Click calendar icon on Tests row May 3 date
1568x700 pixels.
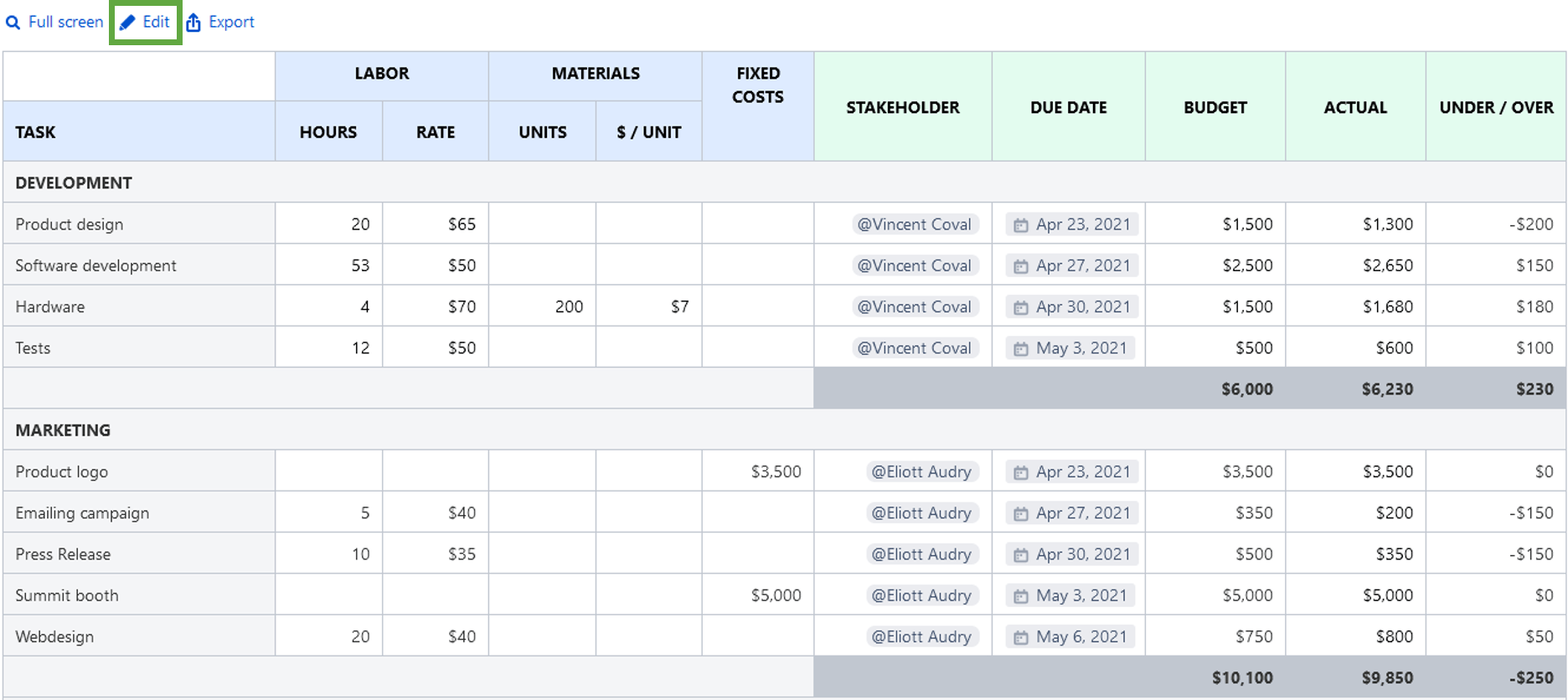click(x=1023, y=347)
